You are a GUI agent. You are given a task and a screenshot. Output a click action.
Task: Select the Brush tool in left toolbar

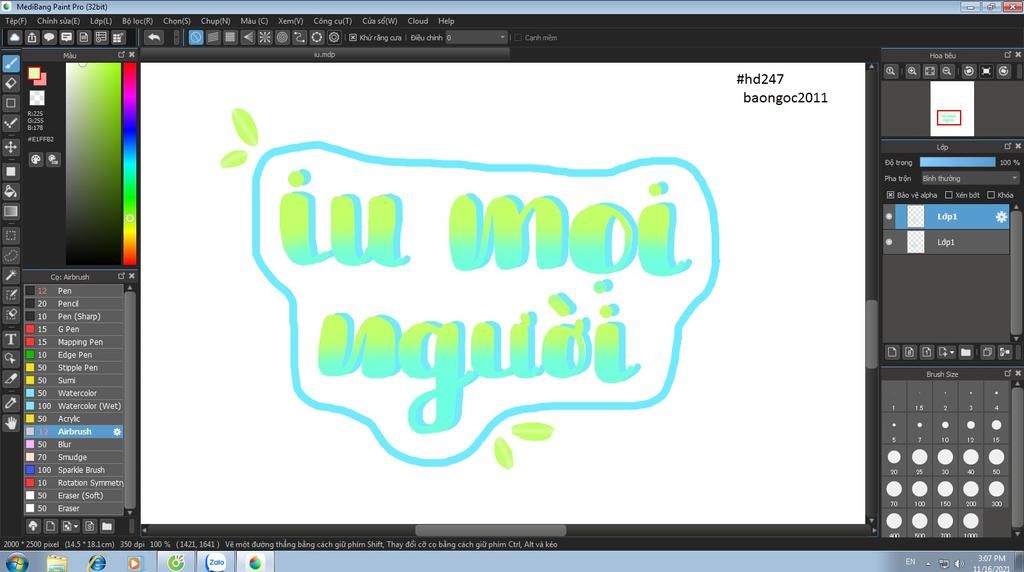pos(11,63)
